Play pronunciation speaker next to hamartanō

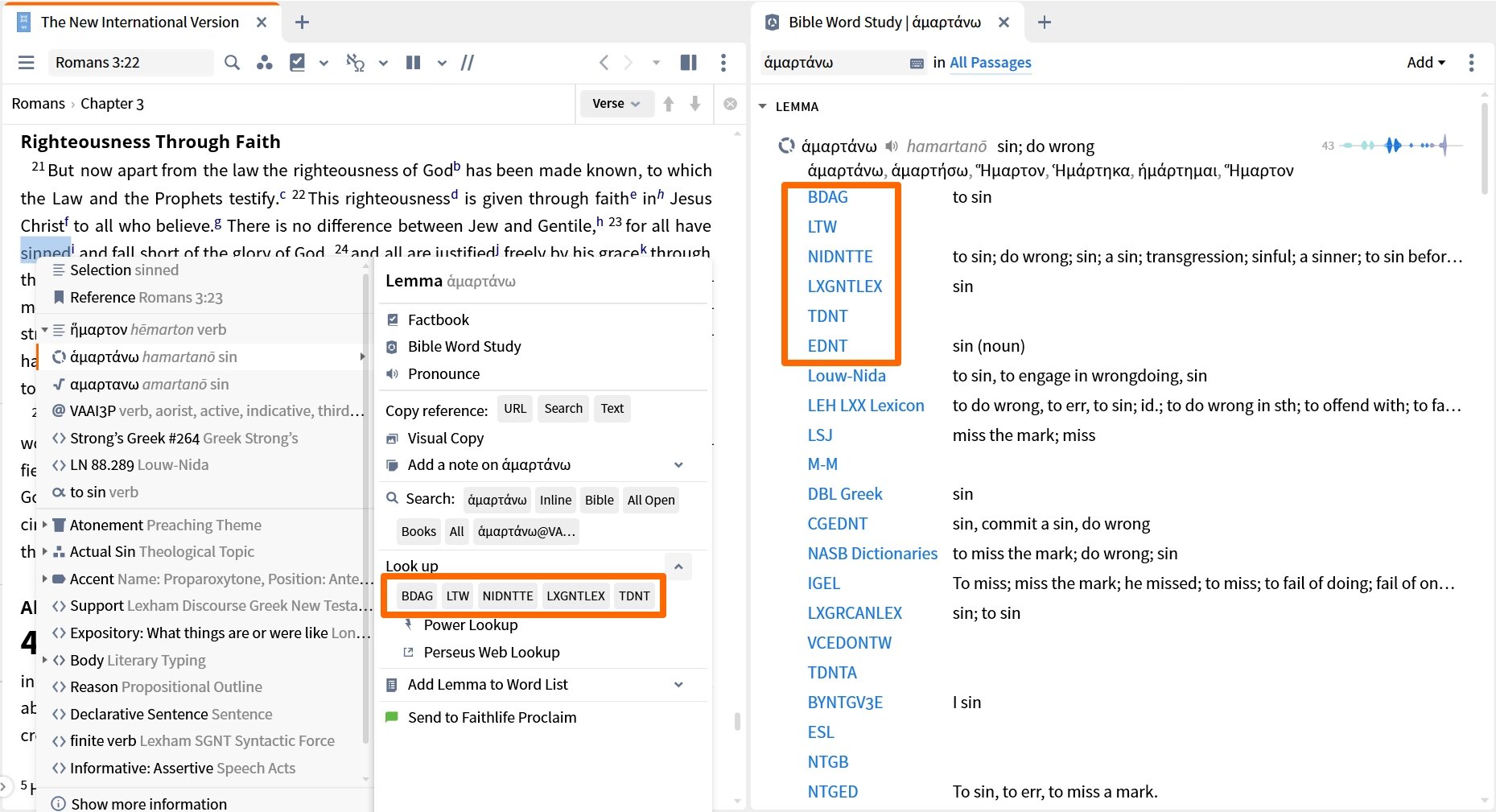892,146
